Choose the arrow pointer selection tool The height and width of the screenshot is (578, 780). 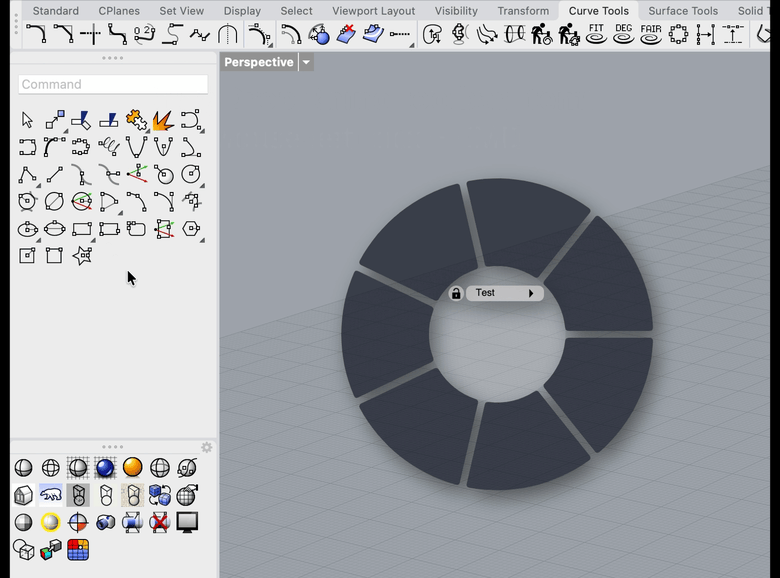pos(27,120)
